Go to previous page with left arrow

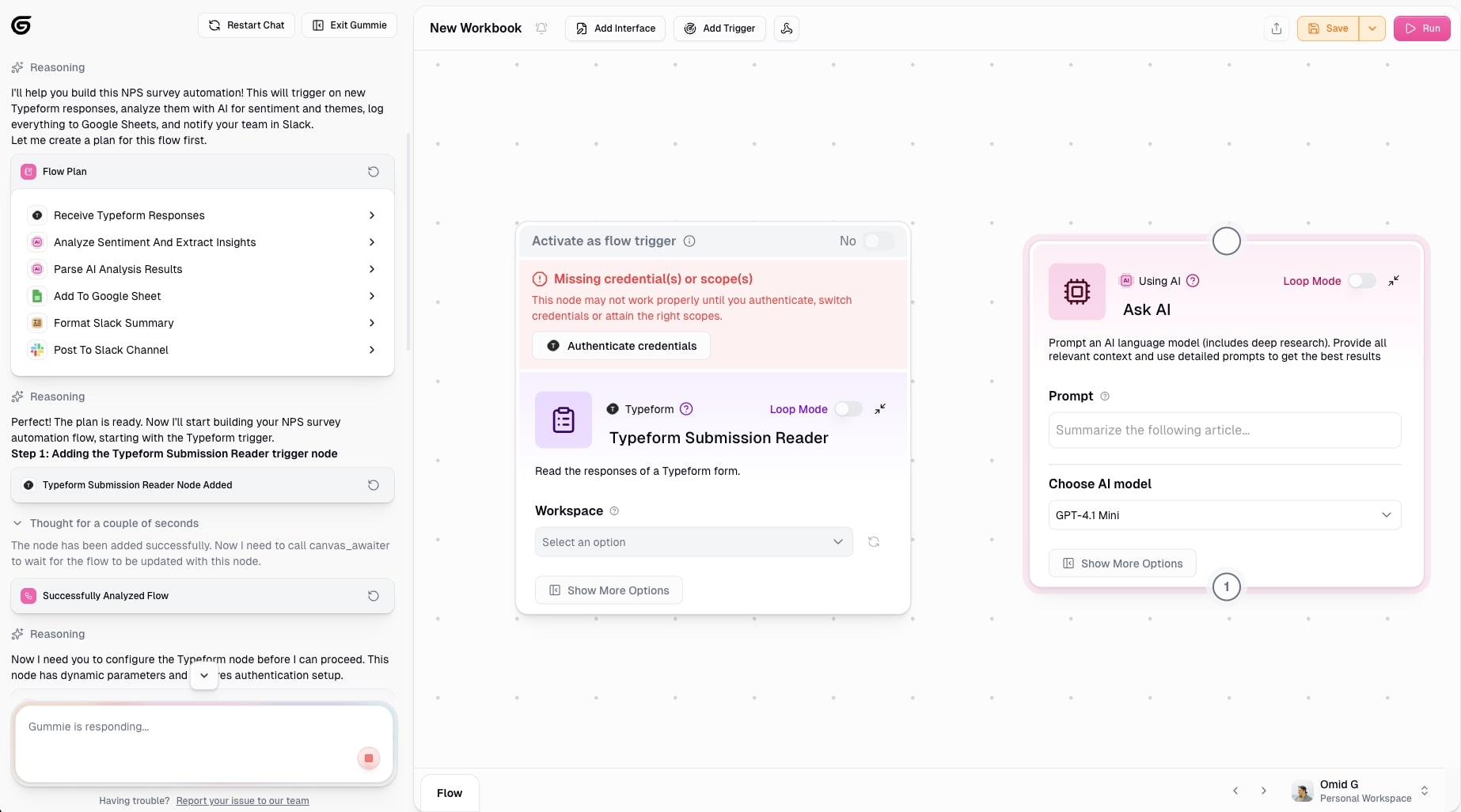(1235, 791)
